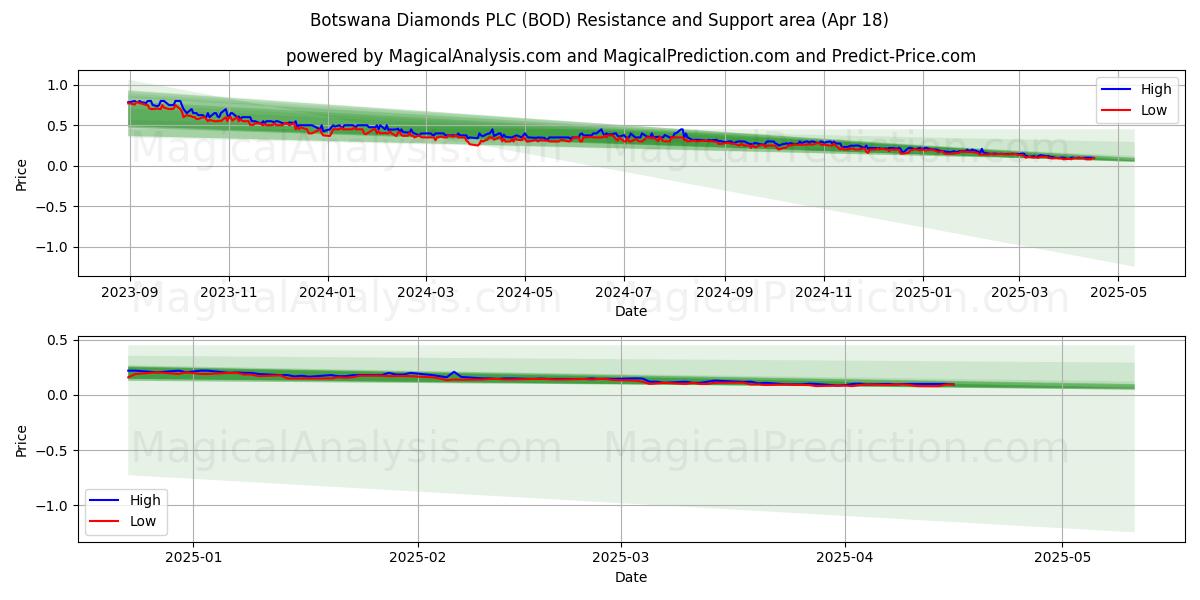Click the '2024-07' date tick label
Image resolution: width=1200 pixels, height=600 pixels.
[624, 293]
